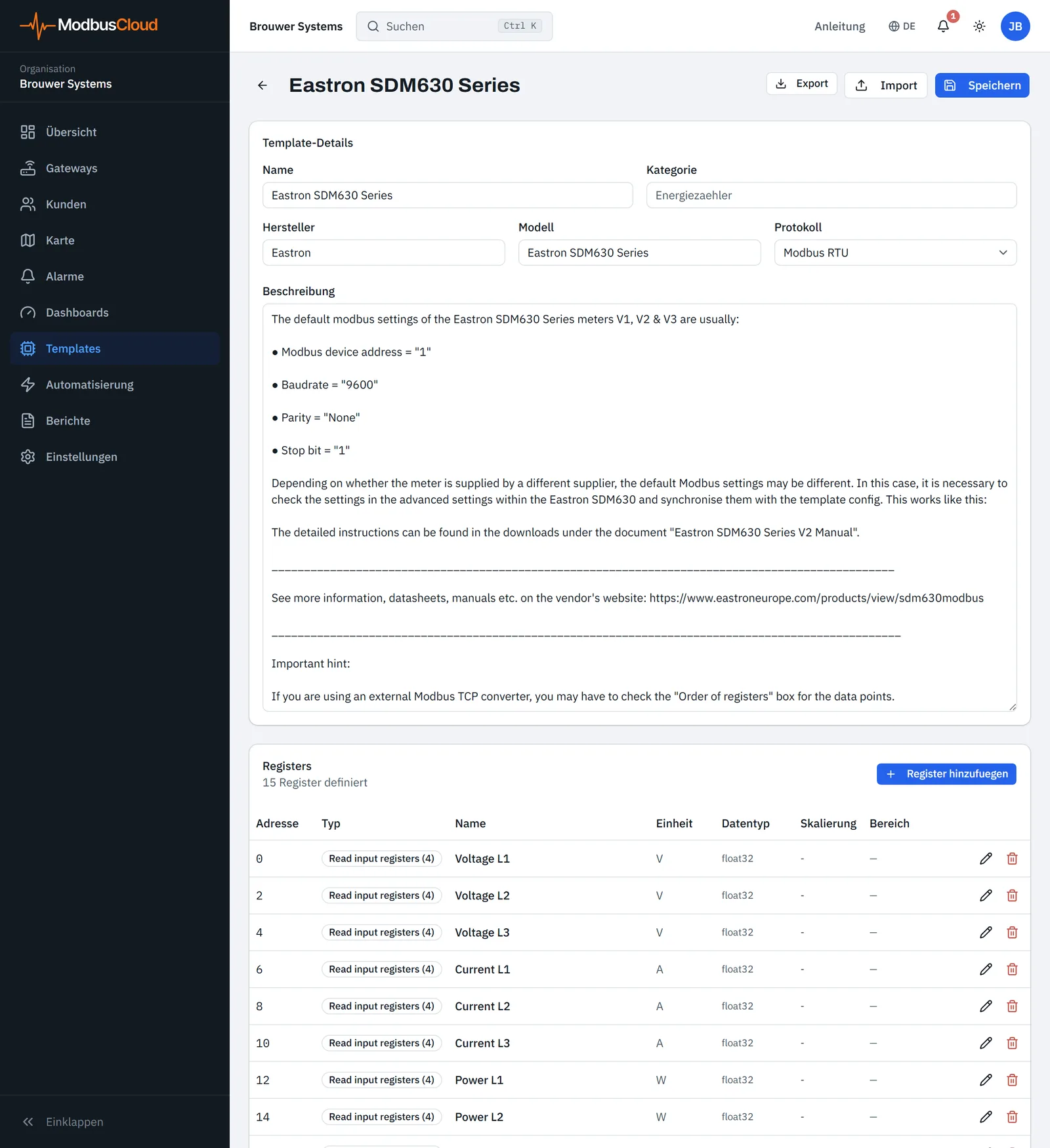Click the Modell input field
Screen dimensions: 1050x1148
pos(639,253)
